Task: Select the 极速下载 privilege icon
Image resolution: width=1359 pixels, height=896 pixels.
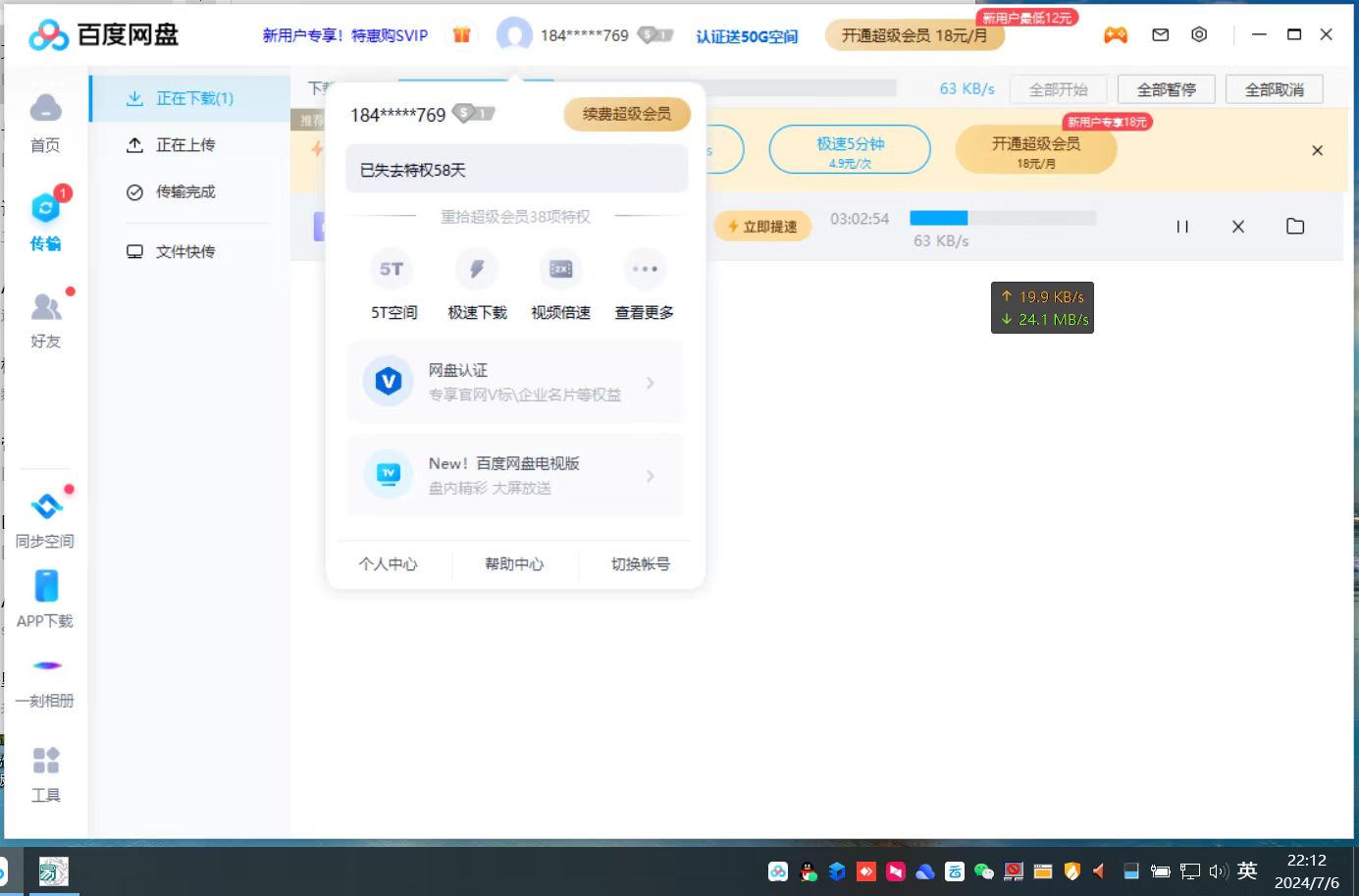Action: [477, 286]
